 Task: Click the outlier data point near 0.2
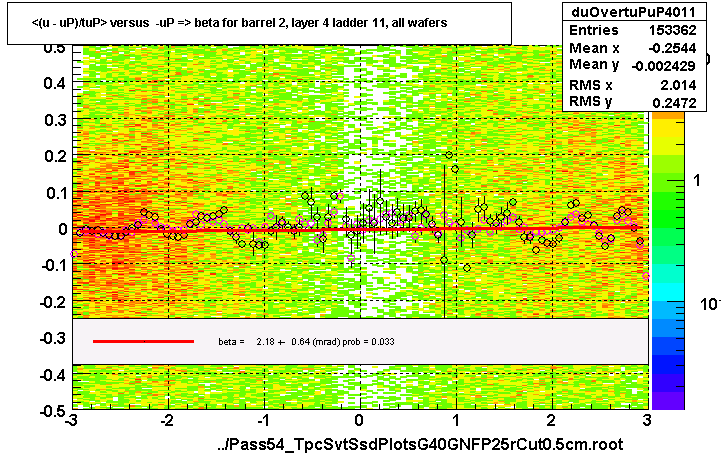pos(449,155)
